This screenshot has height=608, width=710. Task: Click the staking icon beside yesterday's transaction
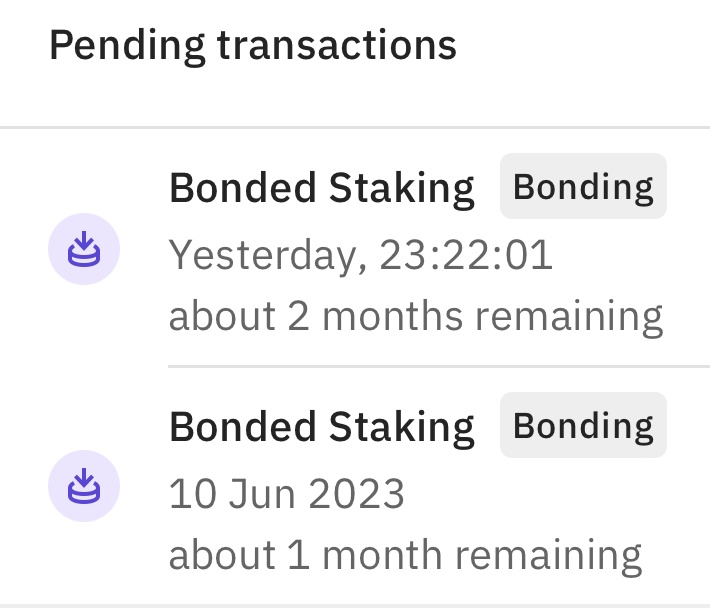pyautogui.click(x=84, y=250)
